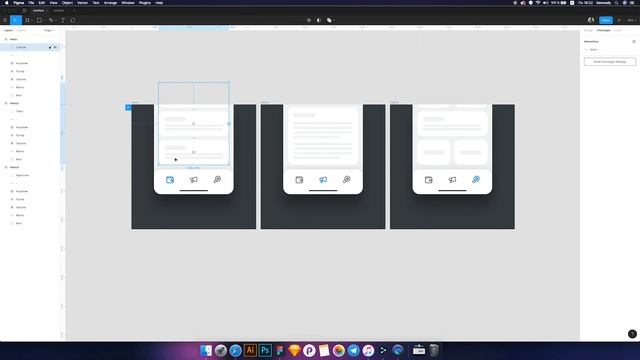Click the Create Component icon
This screenshot has height=360, width=640.
(x=309, y=20)
